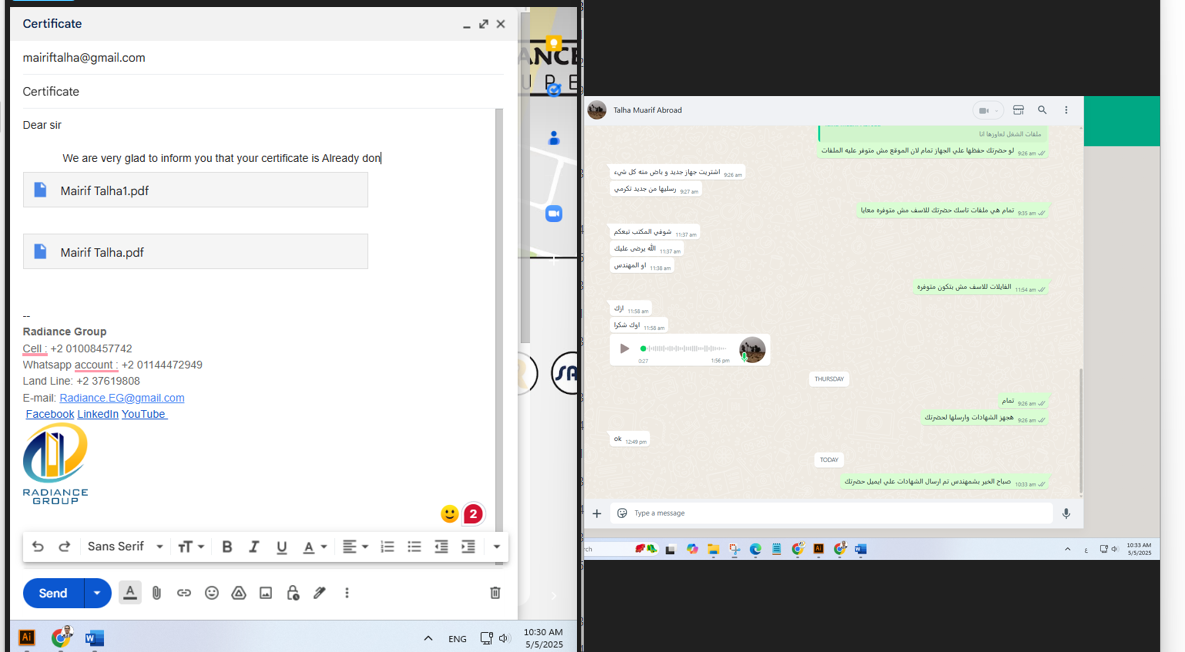Image resolution: width=1185 pixels, height=652 pixels.
Task: Increase the paragraph indent
Action: tap(469, 546)
